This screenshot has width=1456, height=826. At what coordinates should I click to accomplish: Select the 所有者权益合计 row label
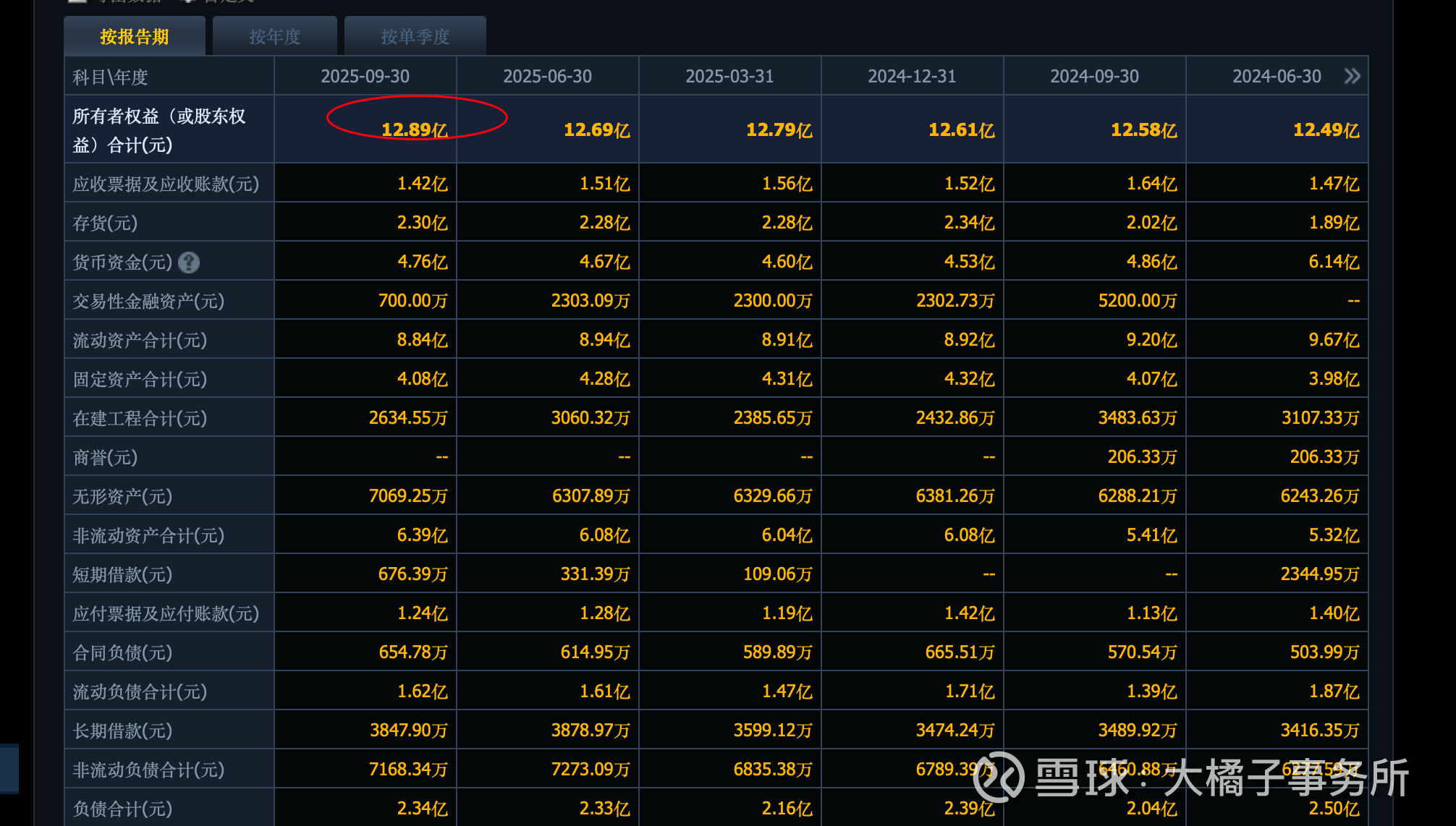(x=159, y=130)
